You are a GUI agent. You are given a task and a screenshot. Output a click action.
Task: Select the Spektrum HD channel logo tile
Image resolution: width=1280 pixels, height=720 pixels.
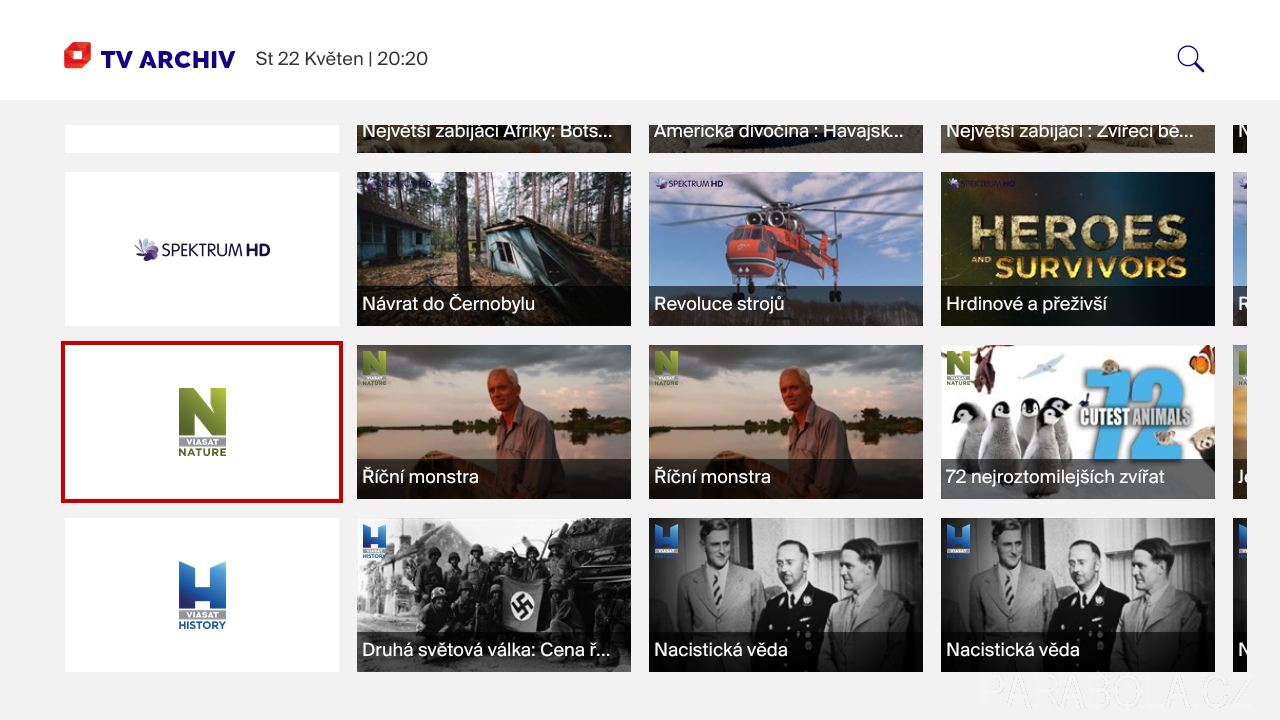[202, 249]
